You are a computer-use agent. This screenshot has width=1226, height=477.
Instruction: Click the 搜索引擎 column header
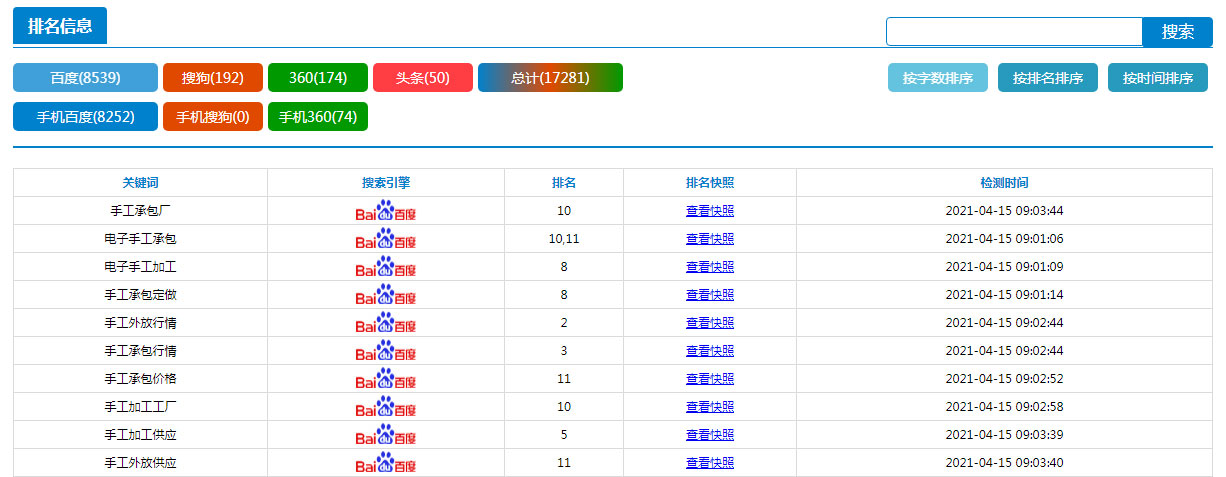pos(386,183)
